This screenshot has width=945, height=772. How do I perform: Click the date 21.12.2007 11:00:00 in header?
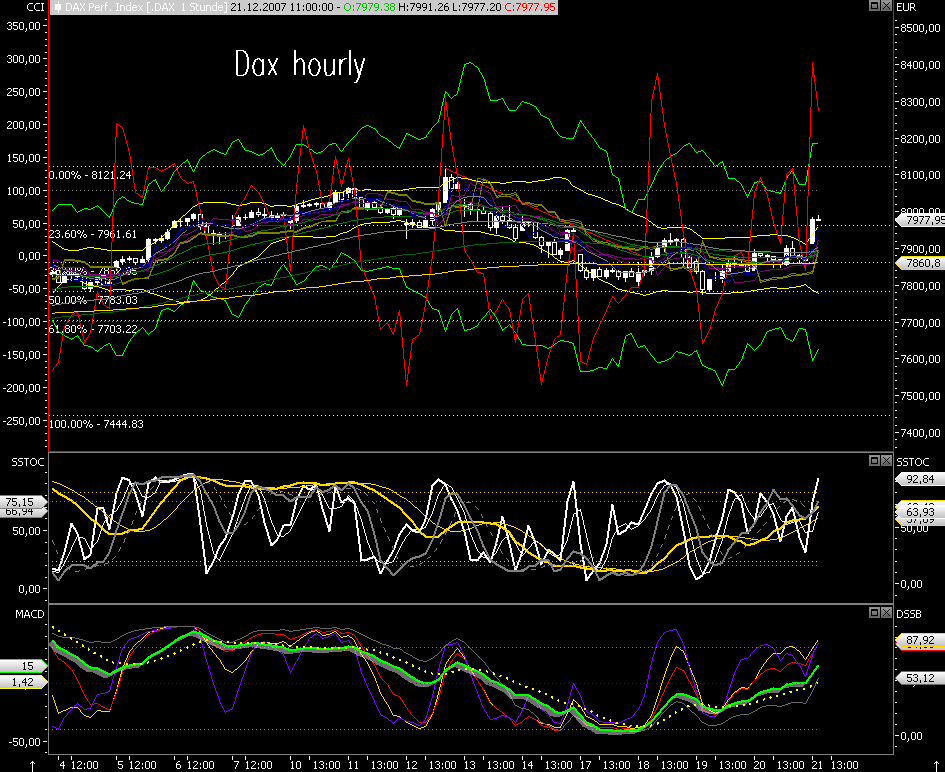pos(281,7)
